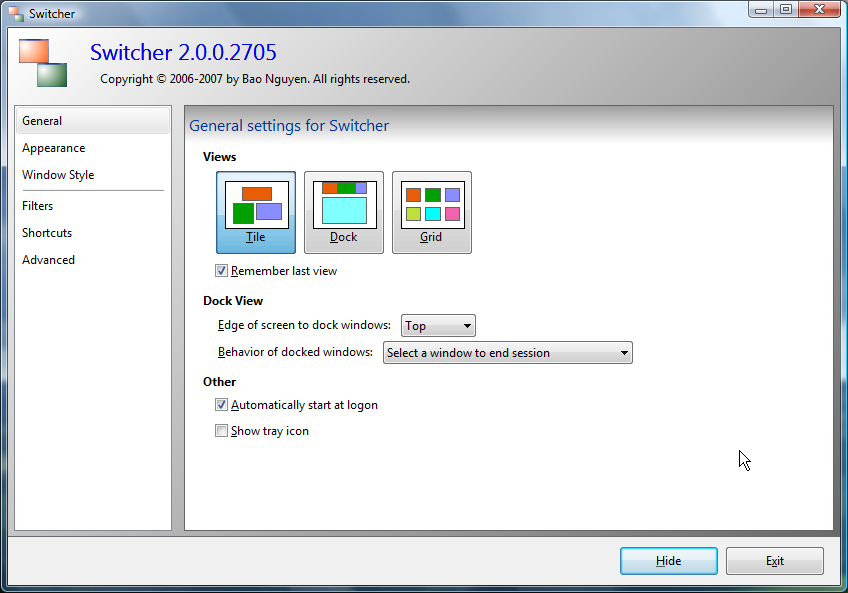Open Advanced settings page
The height and width of the screenshot is (593, 848).
click(93, 260)
